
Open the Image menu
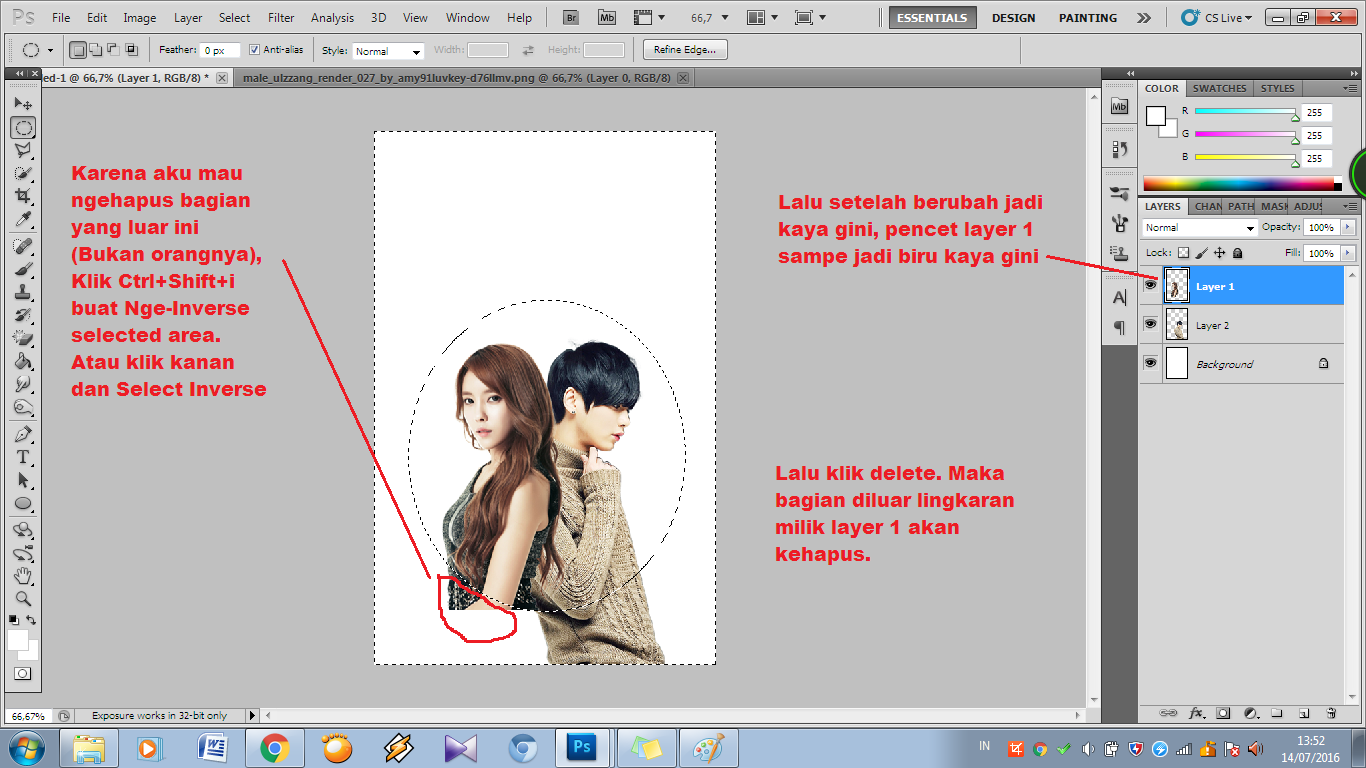pyautogui.click(x=139, y=17)
